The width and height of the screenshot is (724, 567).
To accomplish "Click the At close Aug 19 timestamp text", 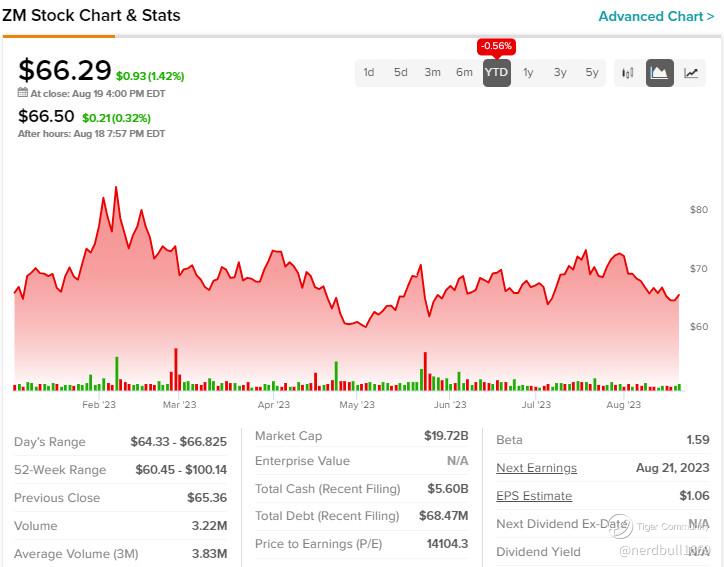I will 98,94.
